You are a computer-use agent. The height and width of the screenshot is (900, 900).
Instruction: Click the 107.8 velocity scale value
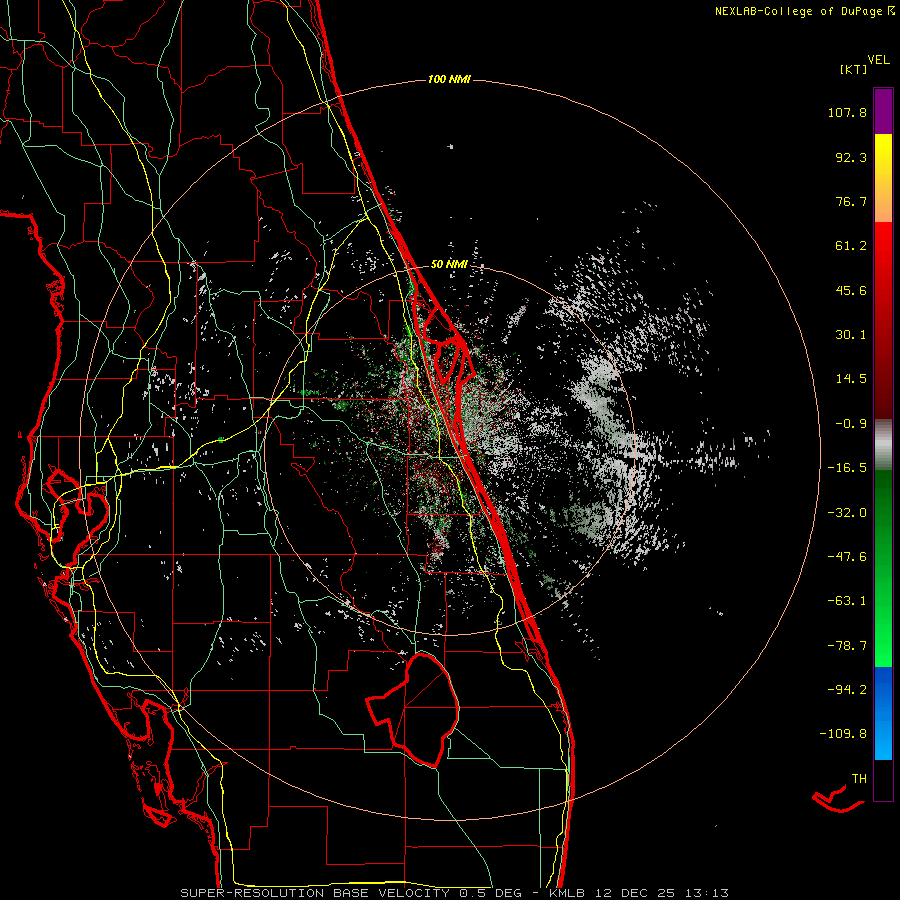(847, 112)
